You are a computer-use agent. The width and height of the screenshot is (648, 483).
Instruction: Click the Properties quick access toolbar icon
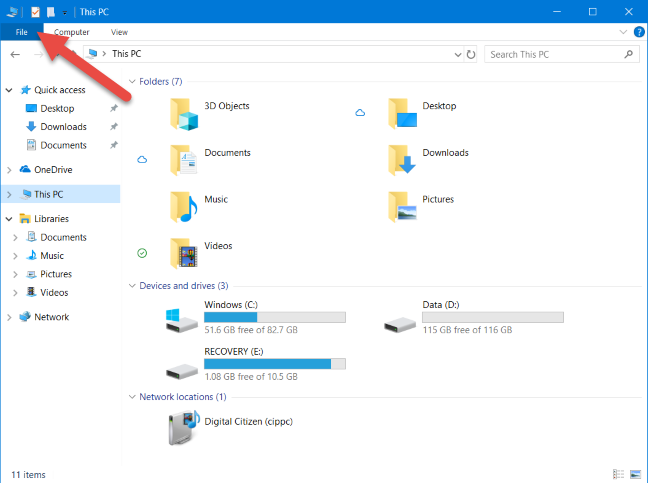[x=36, y=12]
